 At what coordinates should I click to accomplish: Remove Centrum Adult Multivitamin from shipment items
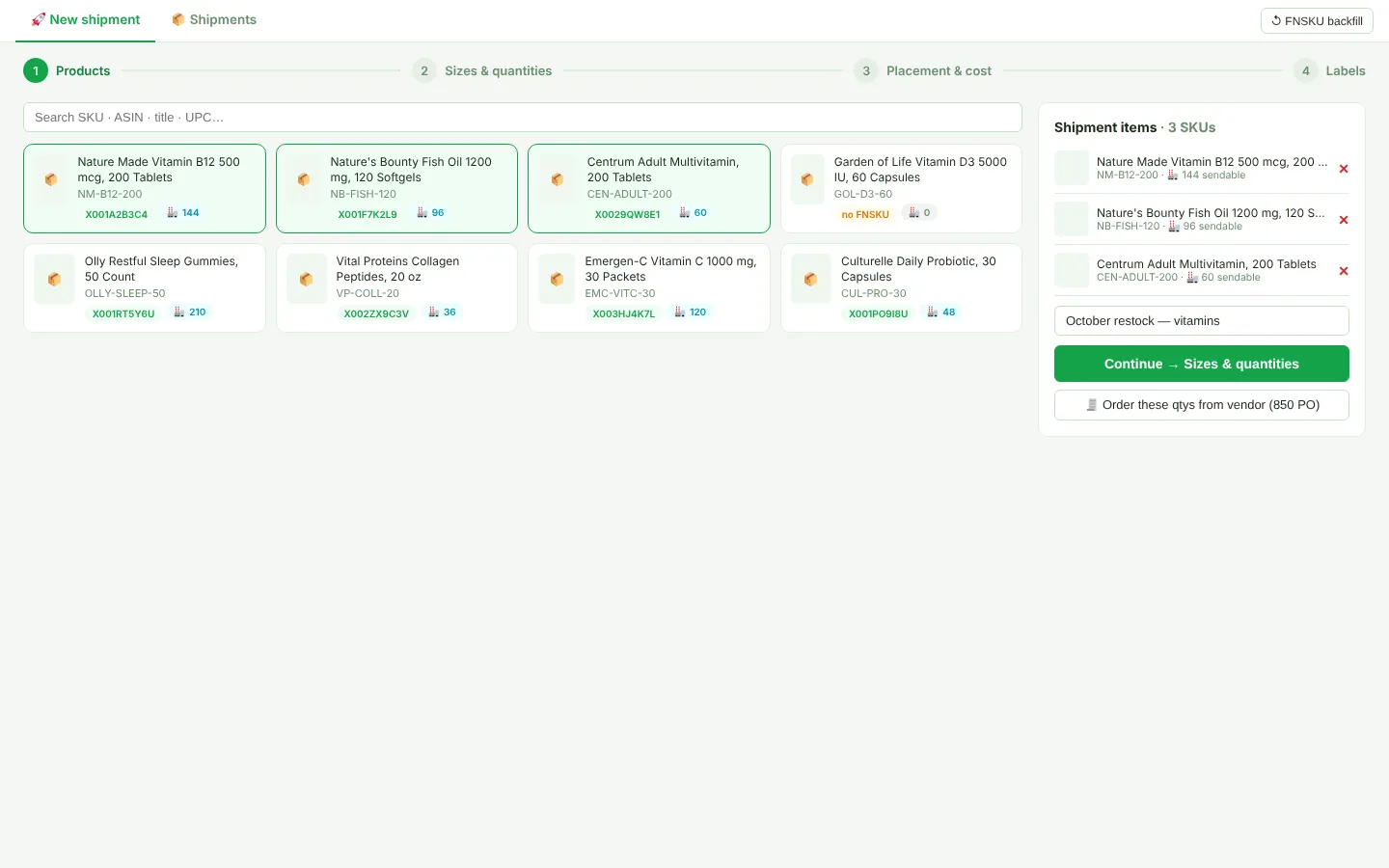point(1344,271)
